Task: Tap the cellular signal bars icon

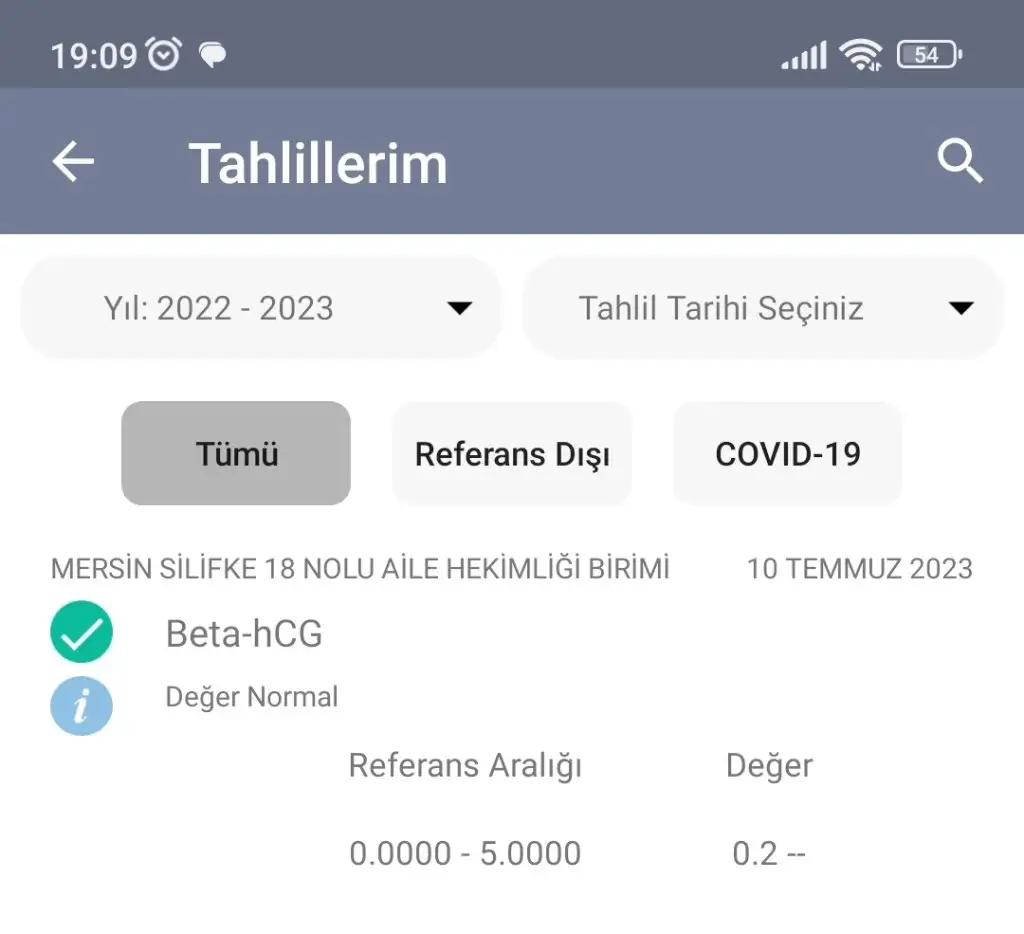Action: coord(804,55)
